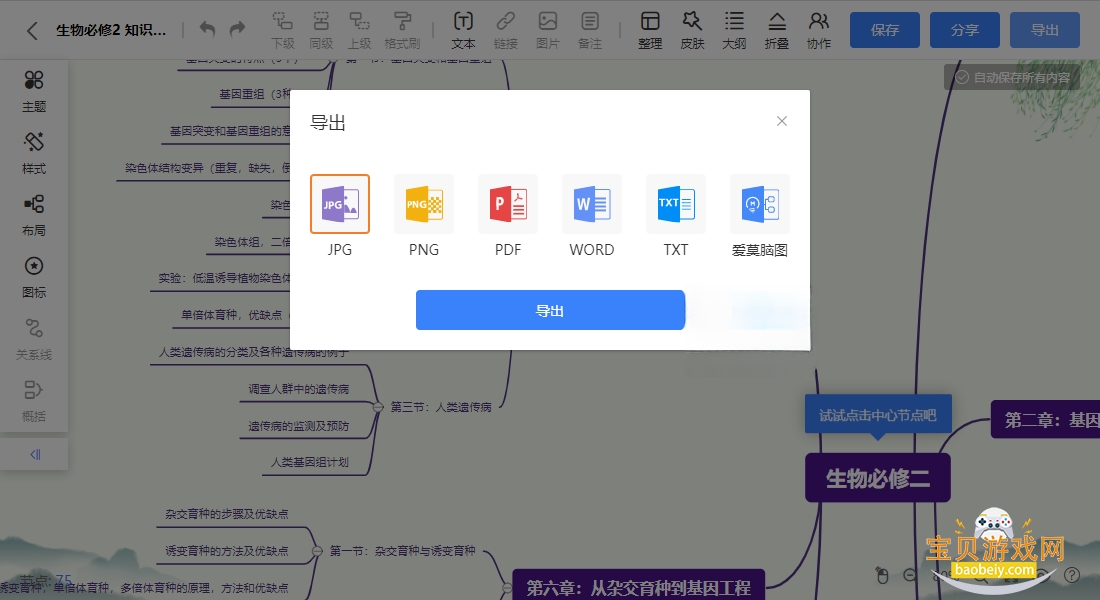This screenshot has height=600, width=1100.
Task: Redo the last action
Action: [238, 29]
